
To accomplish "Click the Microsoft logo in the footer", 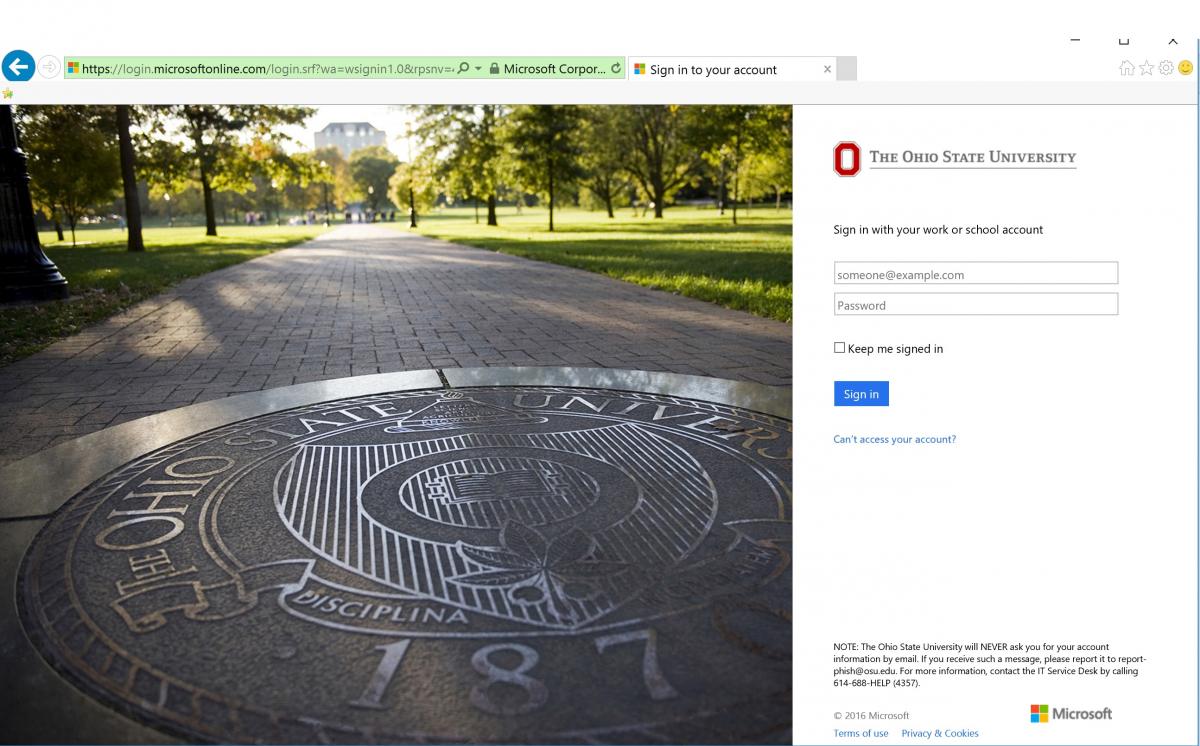I will (x=1071, y=713).
